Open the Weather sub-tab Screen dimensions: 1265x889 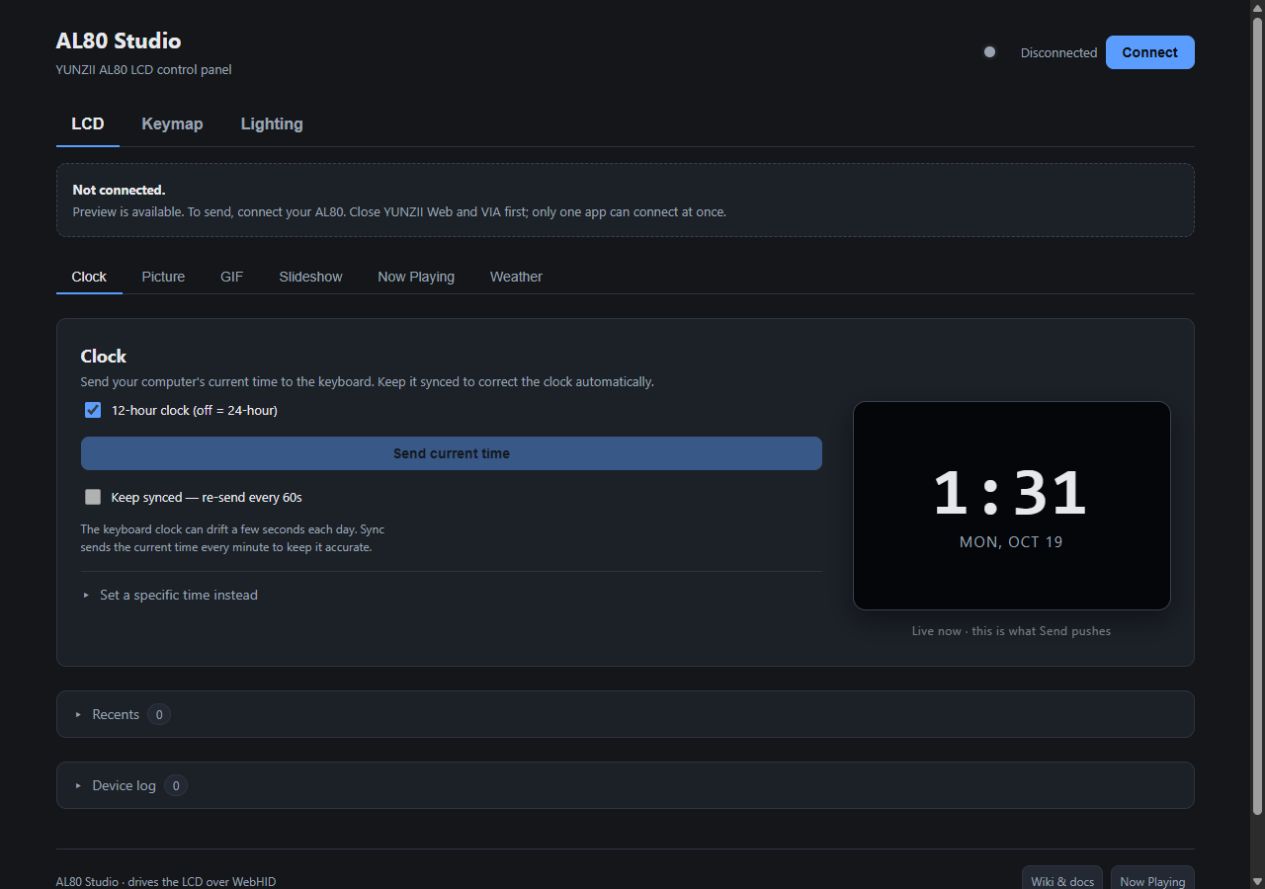point(516,277)
